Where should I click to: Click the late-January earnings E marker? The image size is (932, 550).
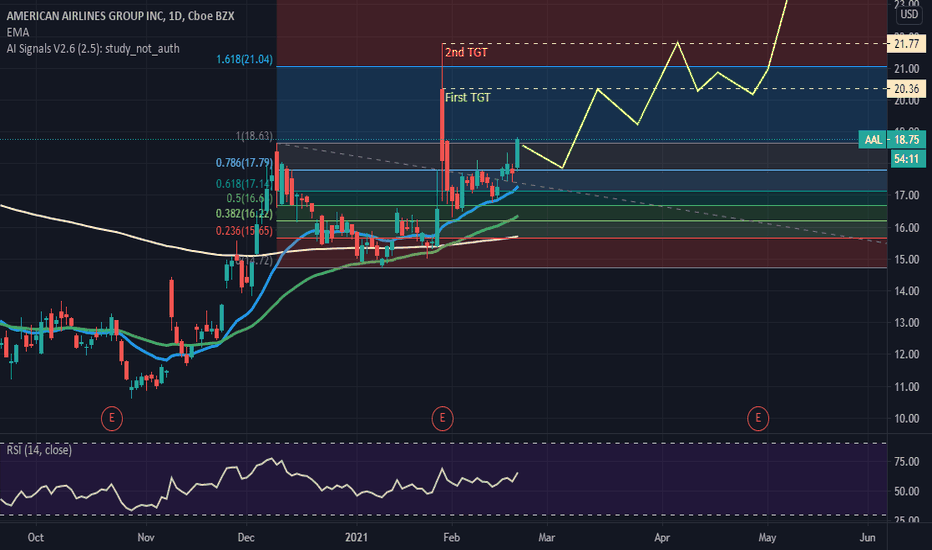point(442,418)
